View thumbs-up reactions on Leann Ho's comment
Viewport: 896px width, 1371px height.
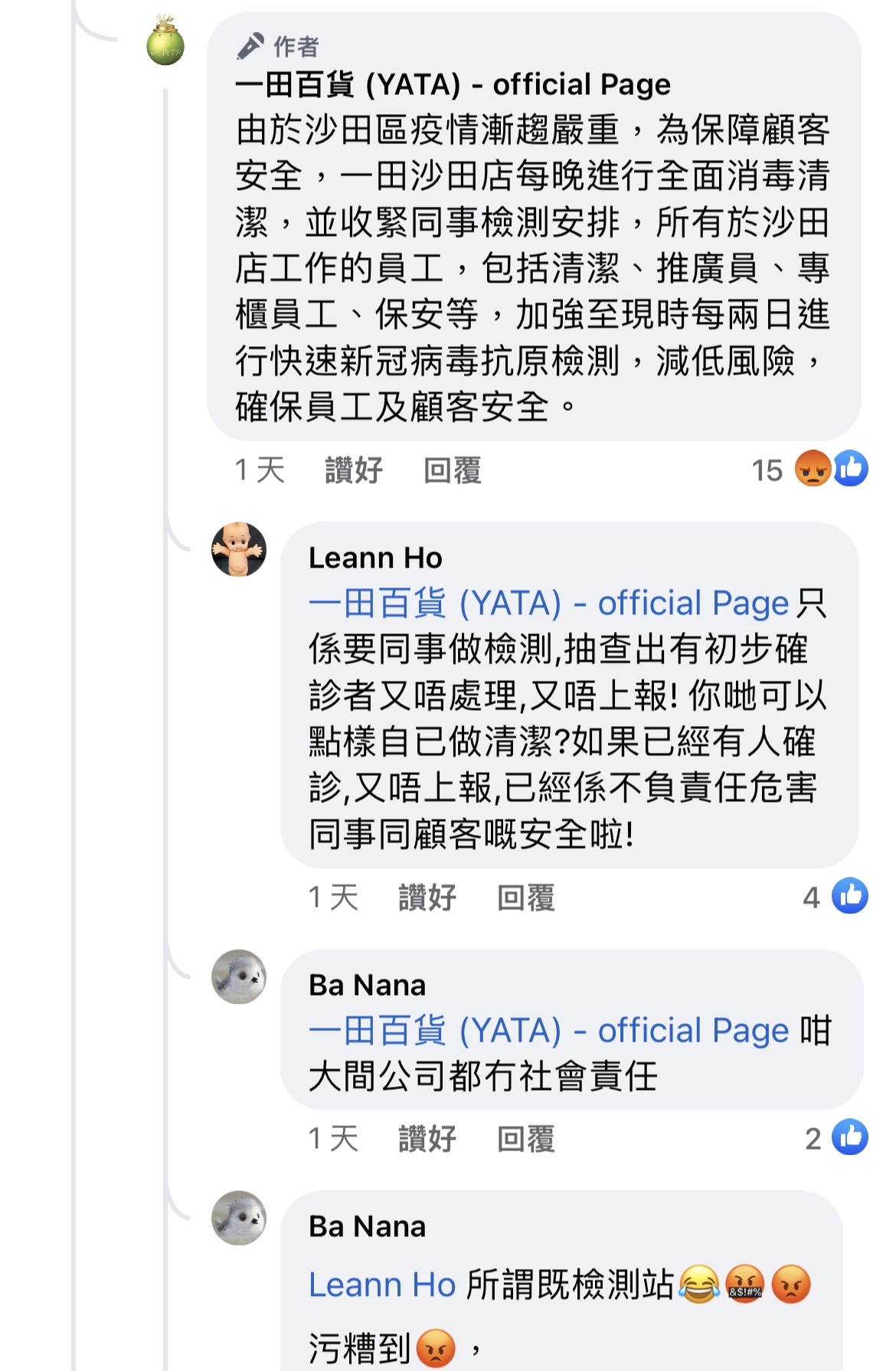[850, 896]
